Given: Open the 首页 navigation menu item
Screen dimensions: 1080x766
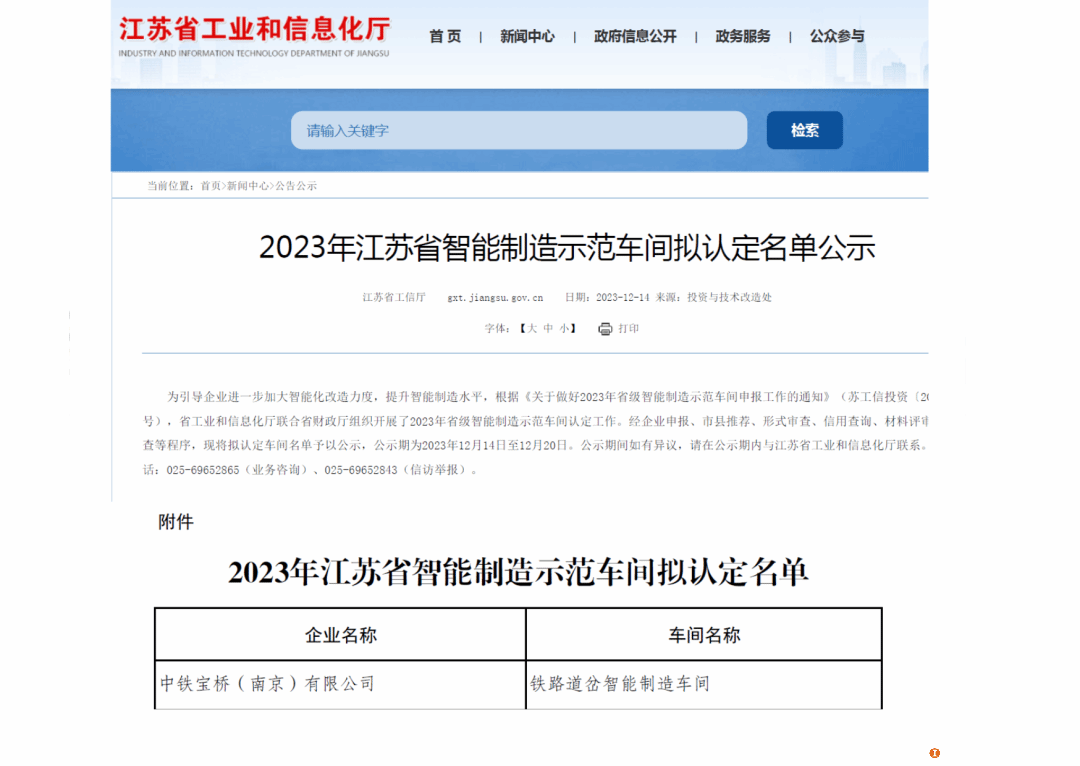Looking at the screenshot, I should point(445,37).
